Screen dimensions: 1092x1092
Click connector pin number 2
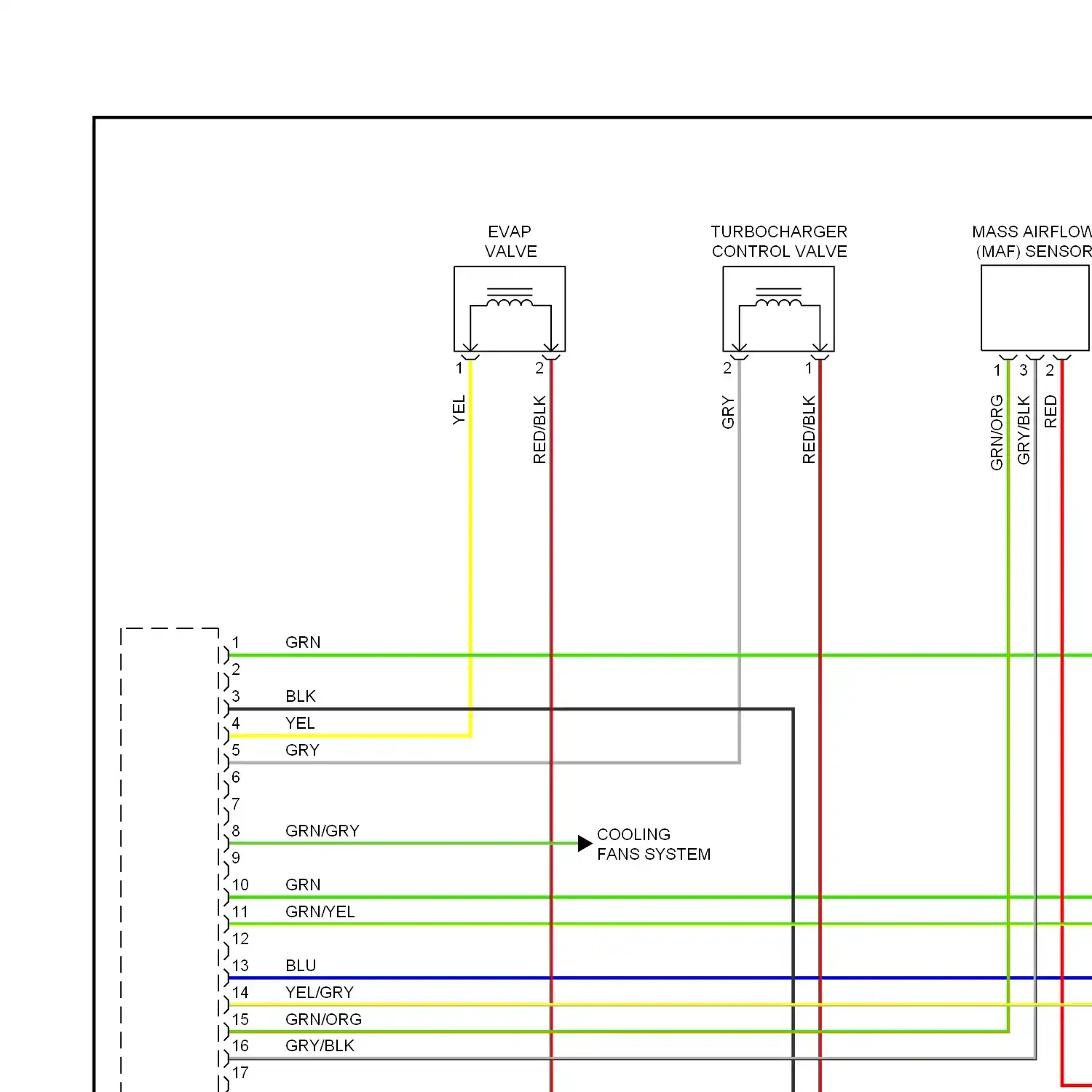tap(236, 669)
